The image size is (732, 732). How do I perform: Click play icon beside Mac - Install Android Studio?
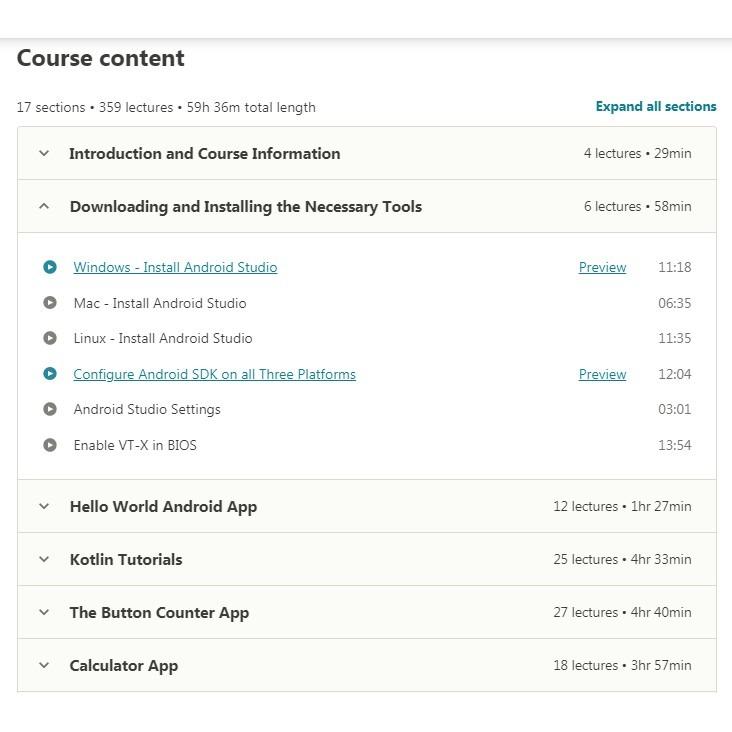(x=50, y=303)
